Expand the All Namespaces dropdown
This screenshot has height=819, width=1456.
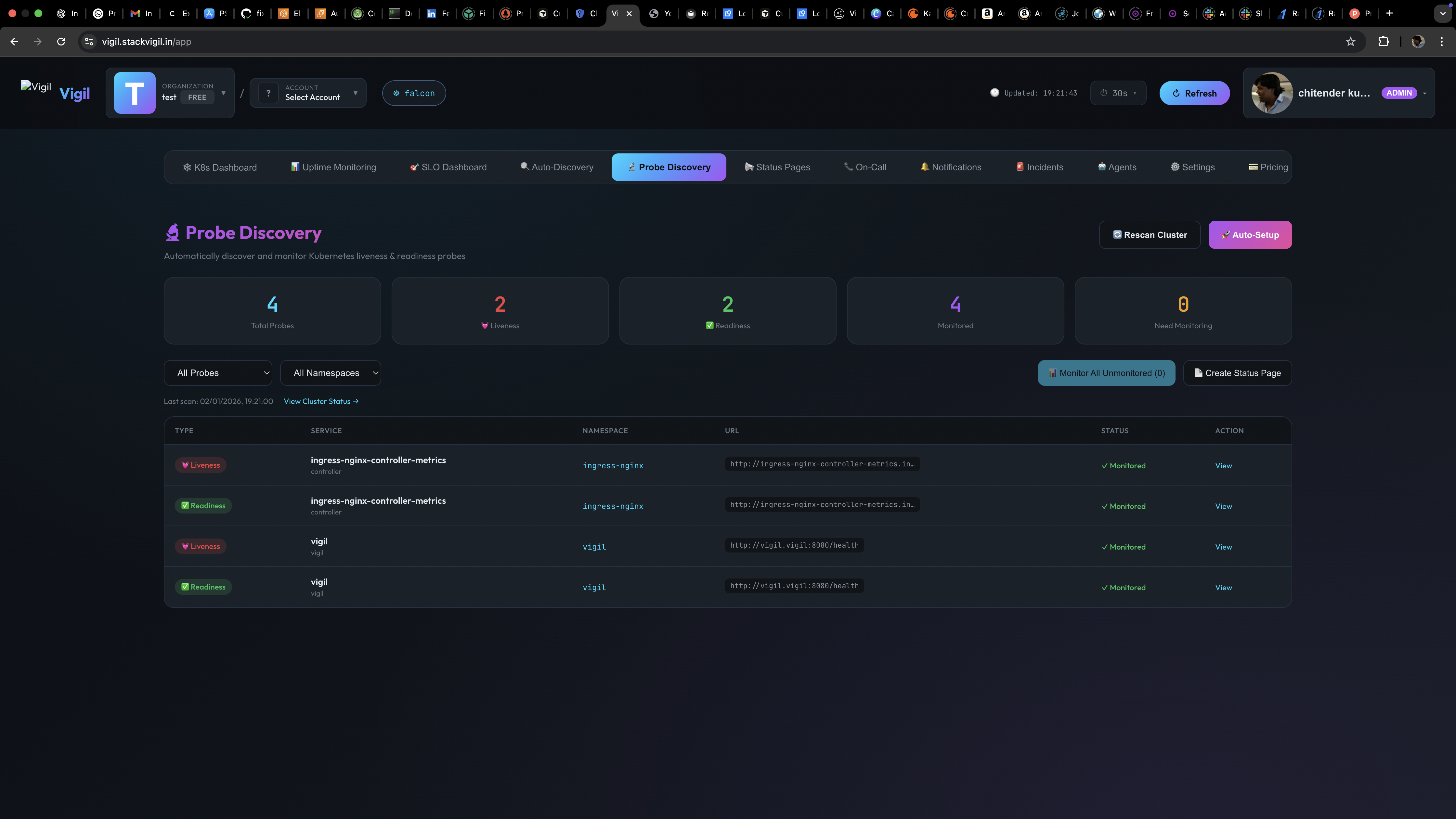[330, 373]
